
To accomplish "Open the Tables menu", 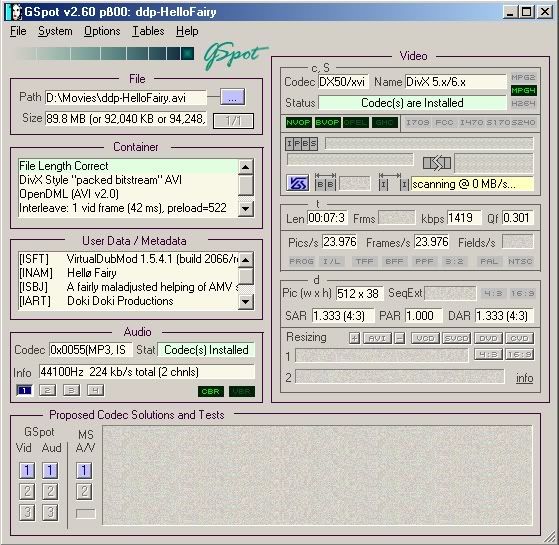I will click(x=148, y=31).
